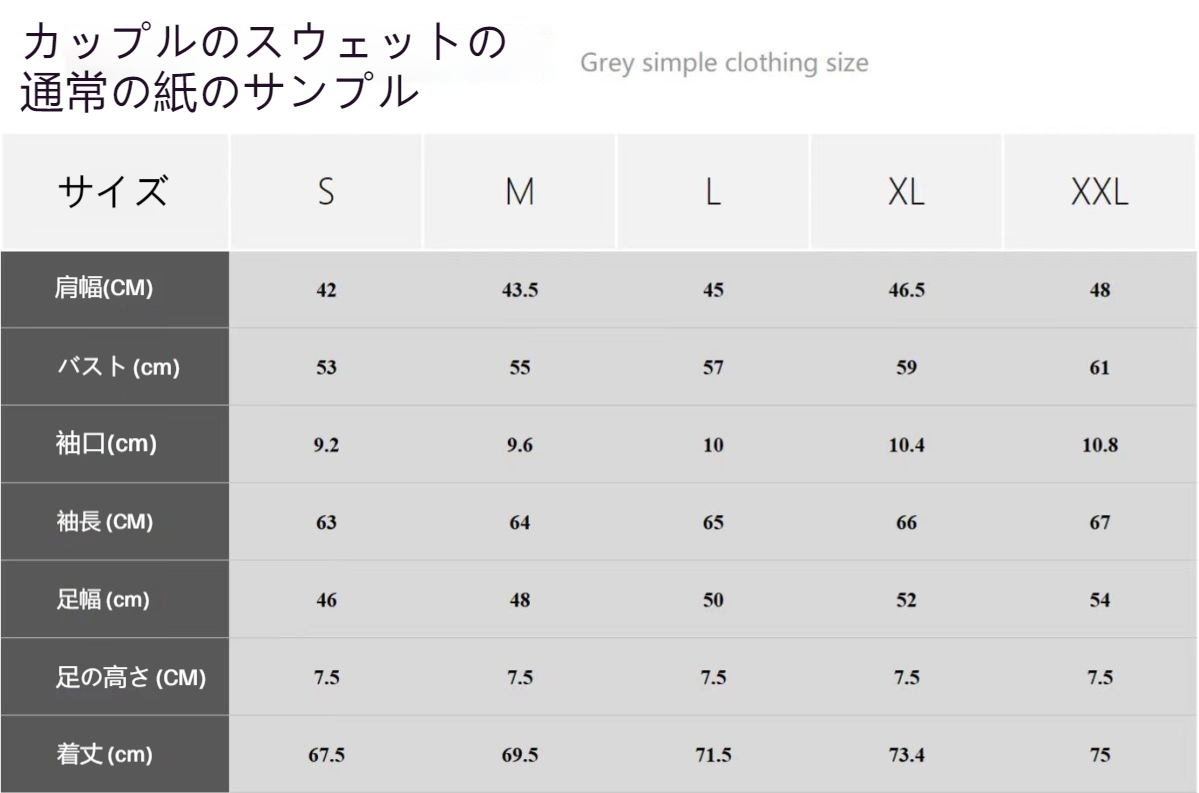Click the バスト (cm) row label
1199x793 pixels.
coord(117,367)
